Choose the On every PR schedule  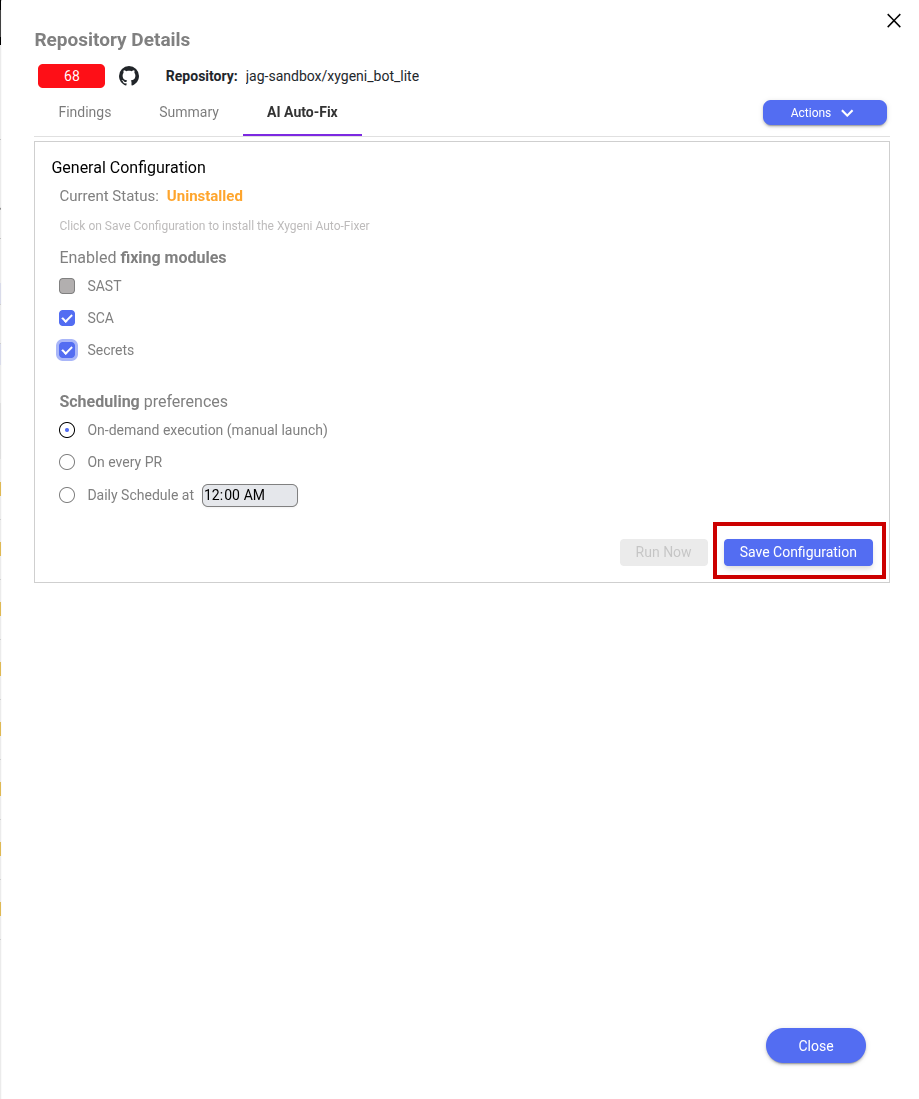(x=68, y=462)
